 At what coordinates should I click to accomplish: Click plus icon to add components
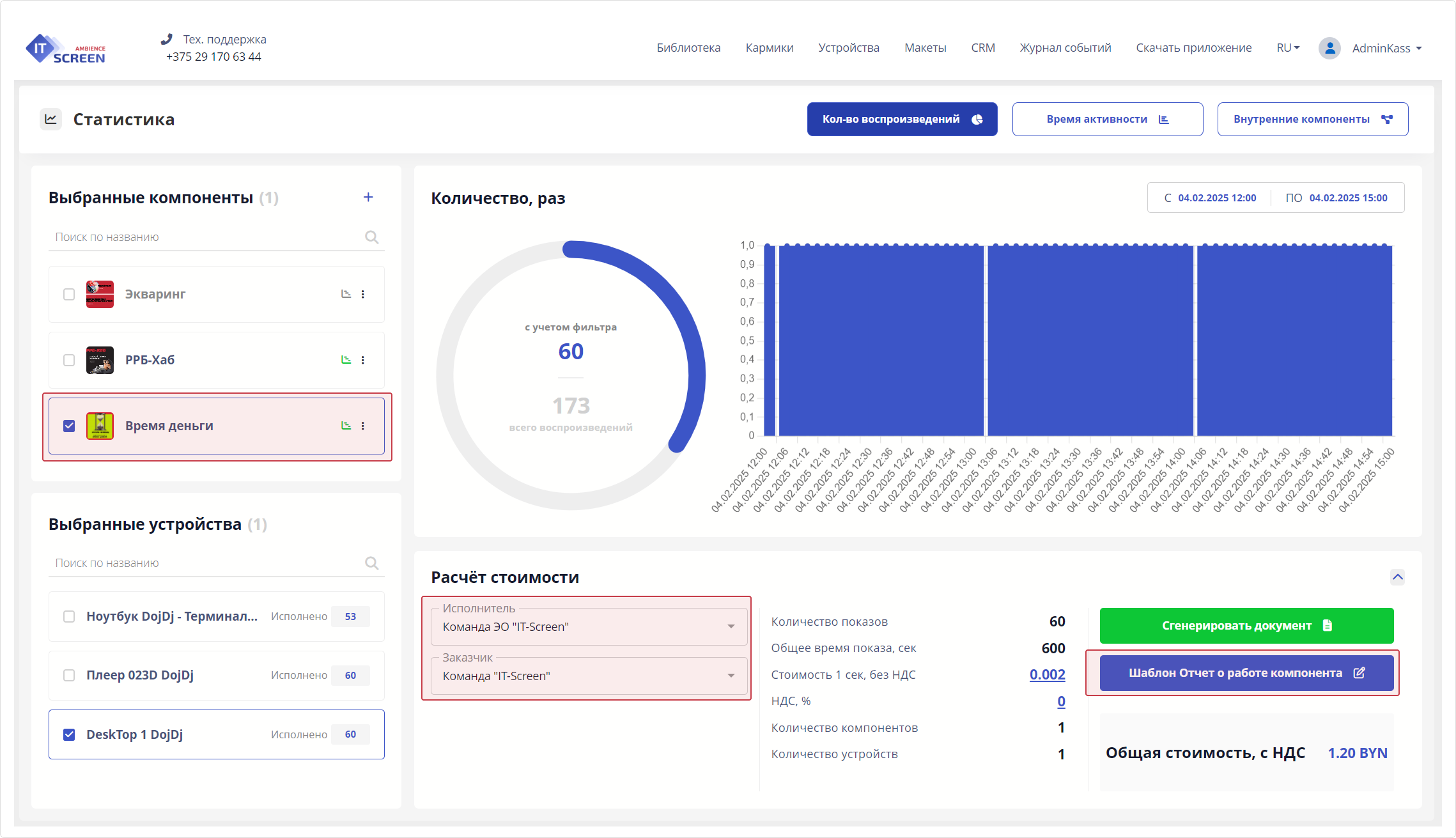pyautogui.click(x=368, y=198)
